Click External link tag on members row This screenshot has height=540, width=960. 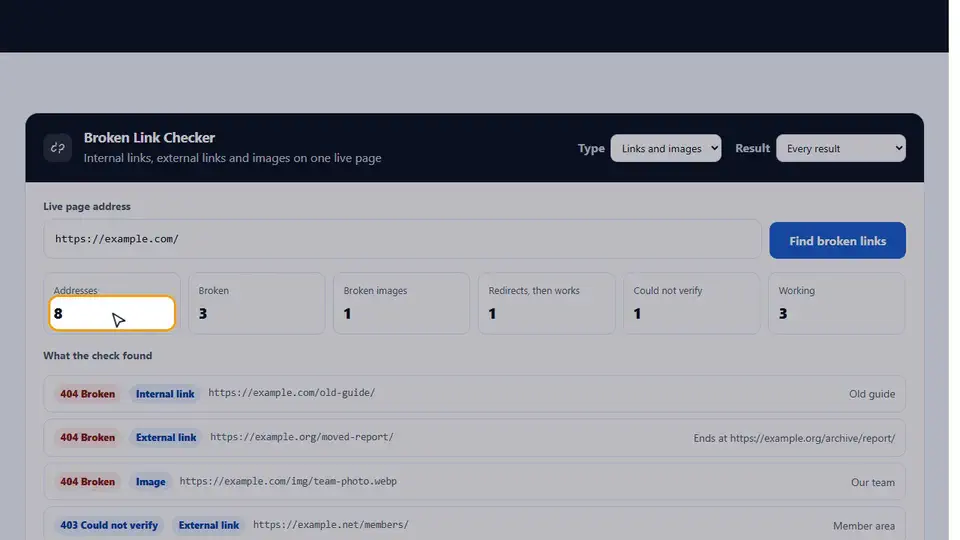coord(209,525)
